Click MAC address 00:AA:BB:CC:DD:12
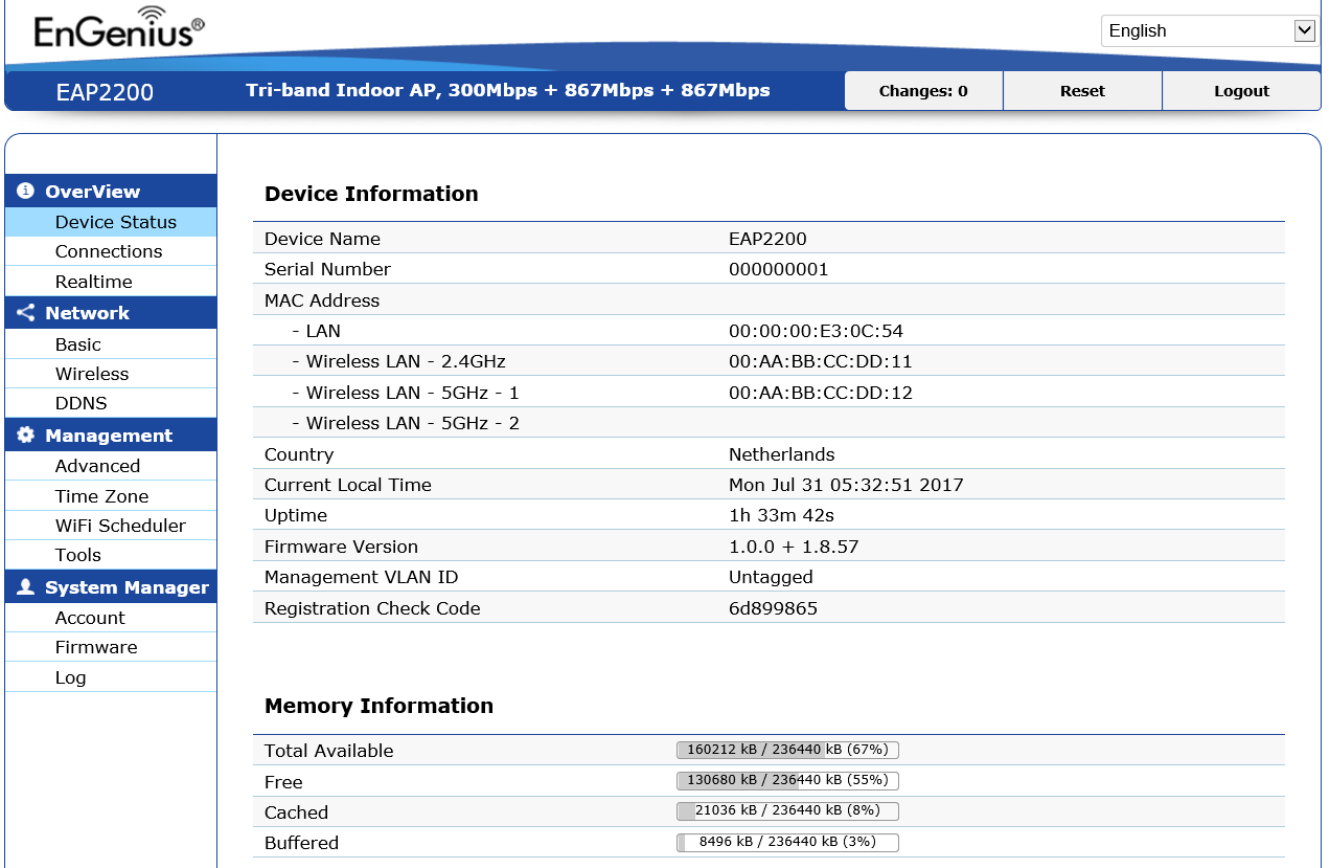This screenshot has height=868, width=1329. click(820, 393)
